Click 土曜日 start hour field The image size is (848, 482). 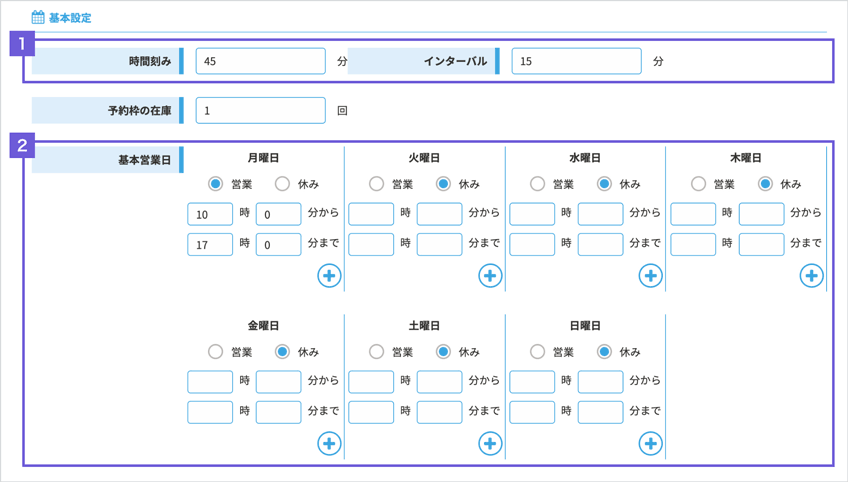(371, 382)
